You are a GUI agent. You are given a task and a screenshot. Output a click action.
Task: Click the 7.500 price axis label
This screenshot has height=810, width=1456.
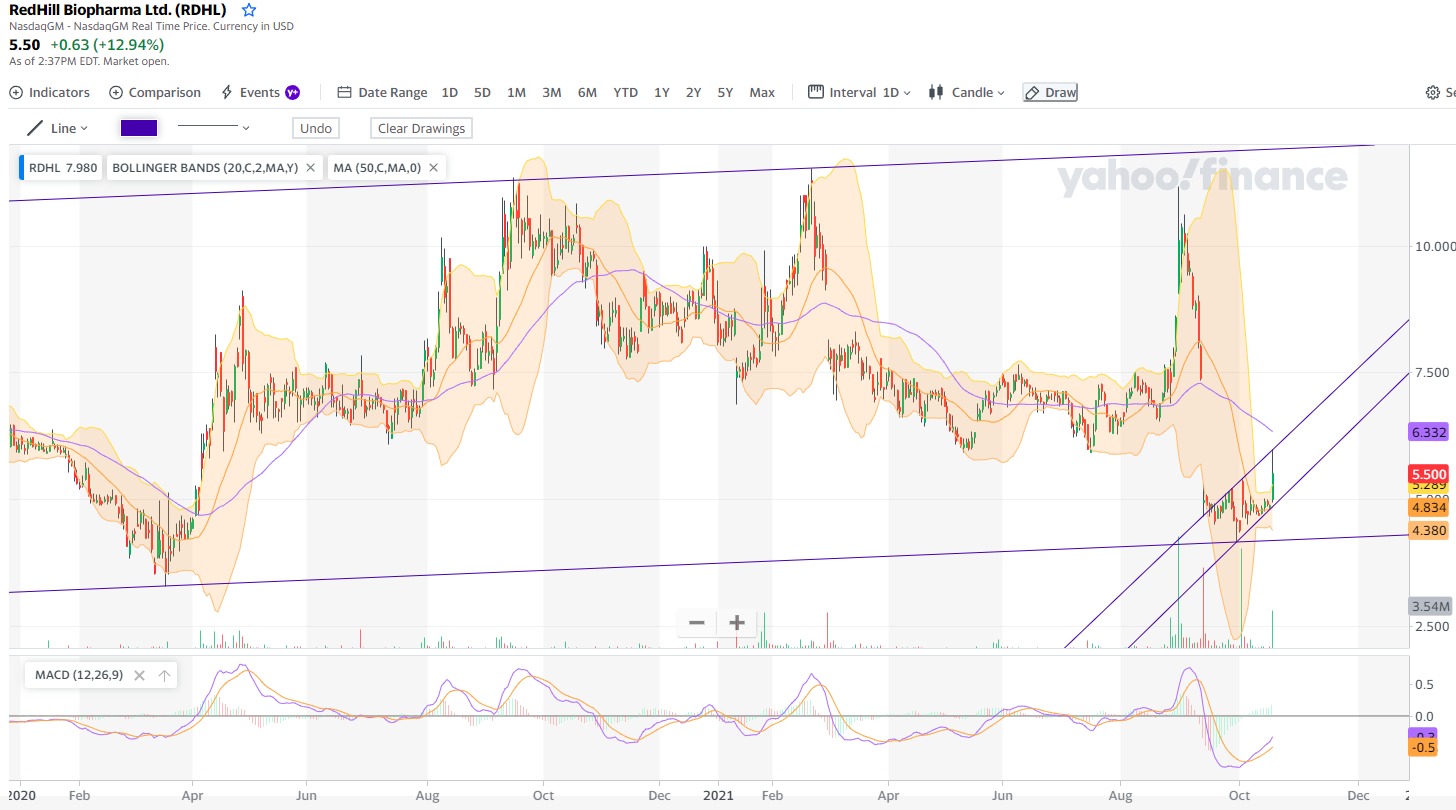[1430, 373]
